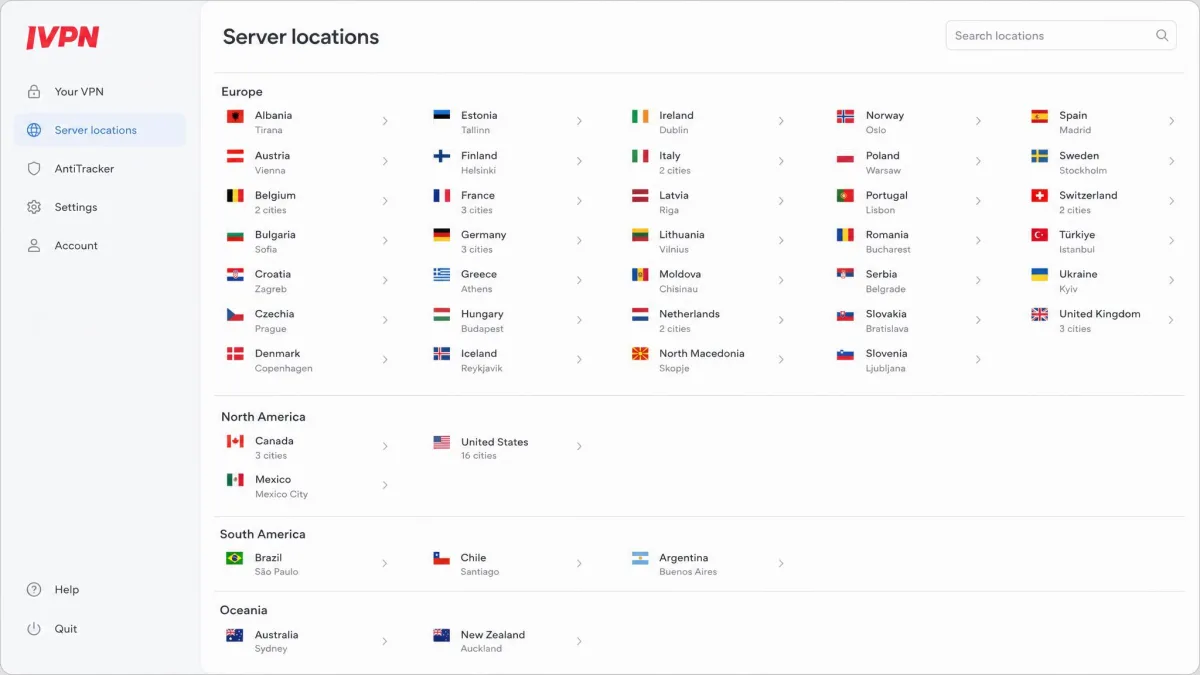Click the Finland Helsinki entry

click(x=508, y=162)
